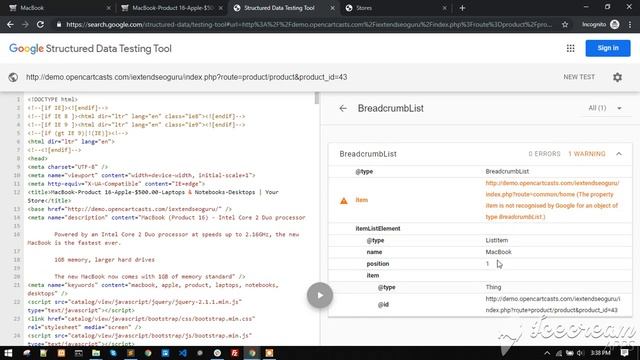This screenshot has height=360, width=640.
Task: Click the orange warning triangle icon
Action: point(344,200)
